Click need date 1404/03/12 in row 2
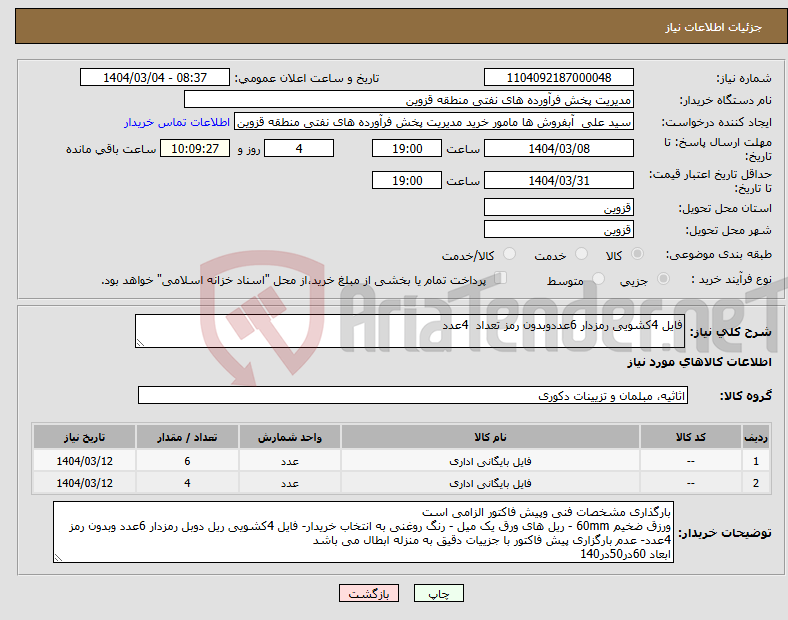Image resolution: width=788 pixels, height=620 pixels. [84, 483]
